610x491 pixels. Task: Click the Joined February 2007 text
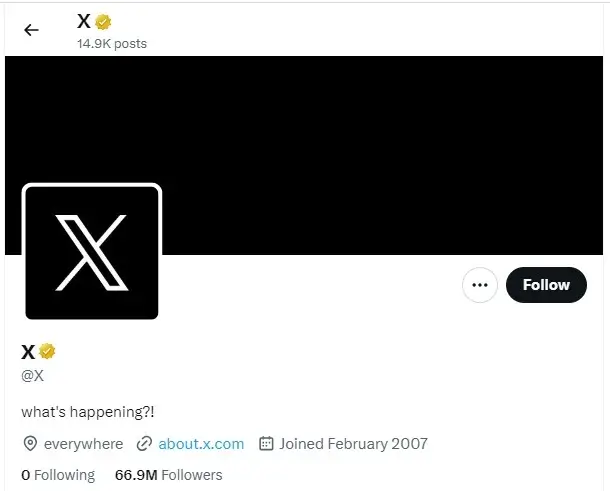point(353,444)
